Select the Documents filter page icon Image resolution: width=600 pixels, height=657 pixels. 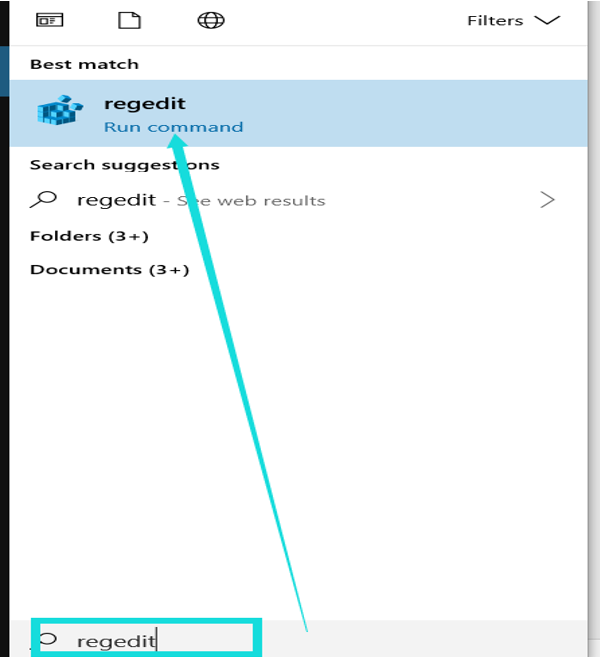coord(129,20)
